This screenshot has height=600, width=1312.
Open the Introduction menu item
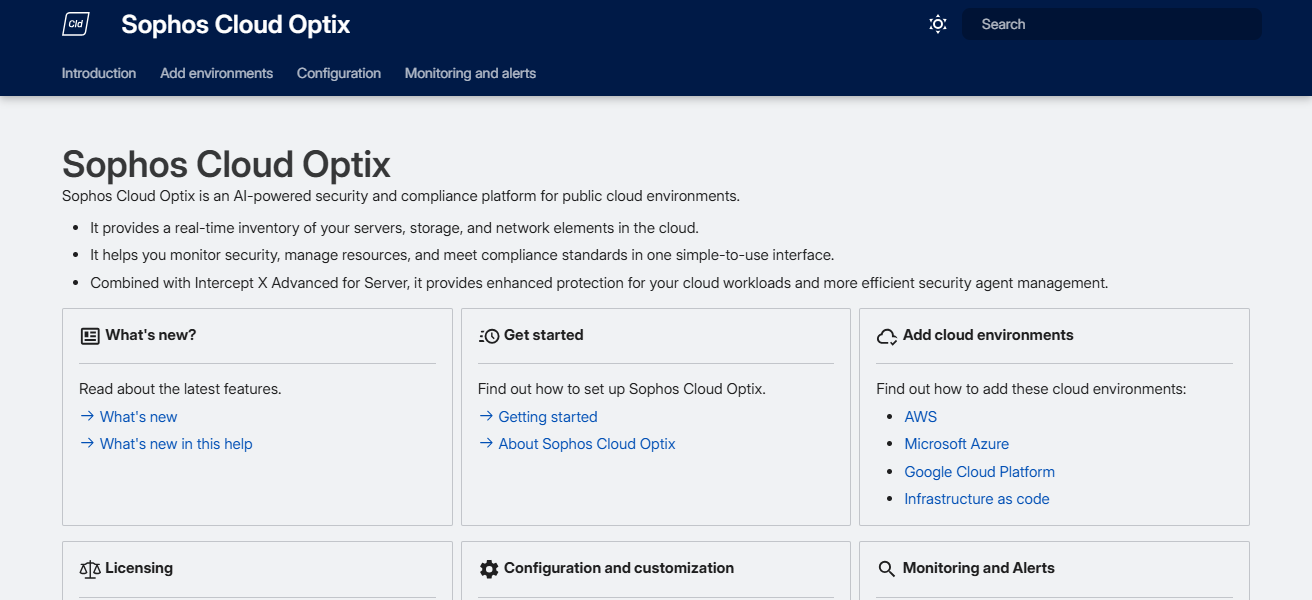98,73
